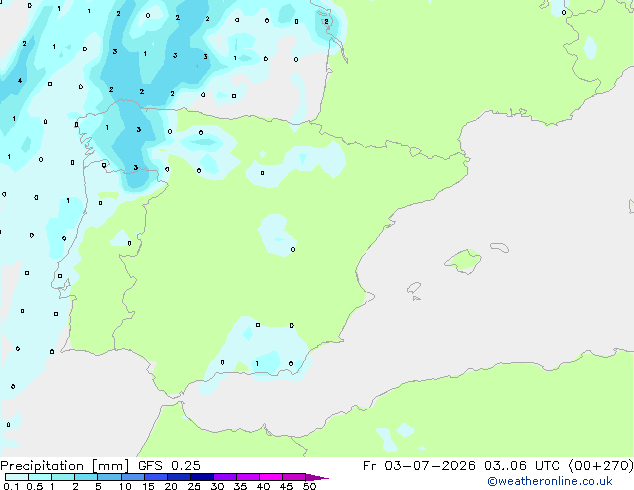Click the '4' precipitation value on map
The image size is (634, 490).
click(20, 80)
